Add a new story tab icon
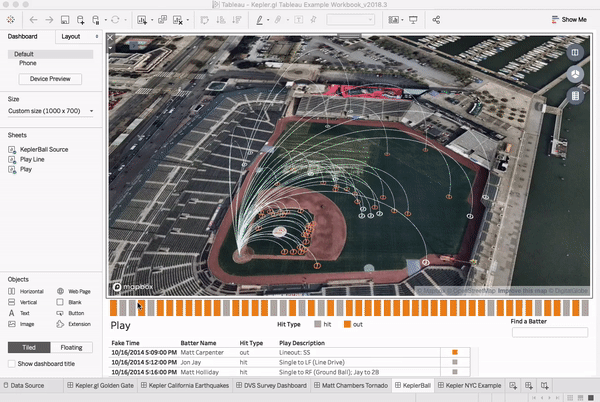The width and height of the screenshot is (600, 402). click(x=545, y=386)
